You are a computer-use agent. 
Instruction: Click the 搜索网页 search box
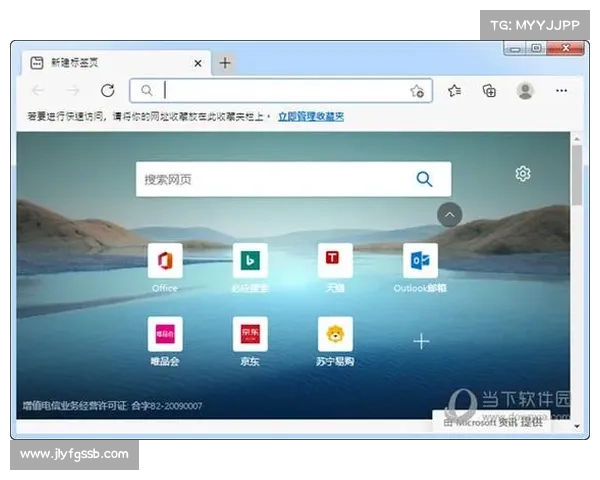293,179
